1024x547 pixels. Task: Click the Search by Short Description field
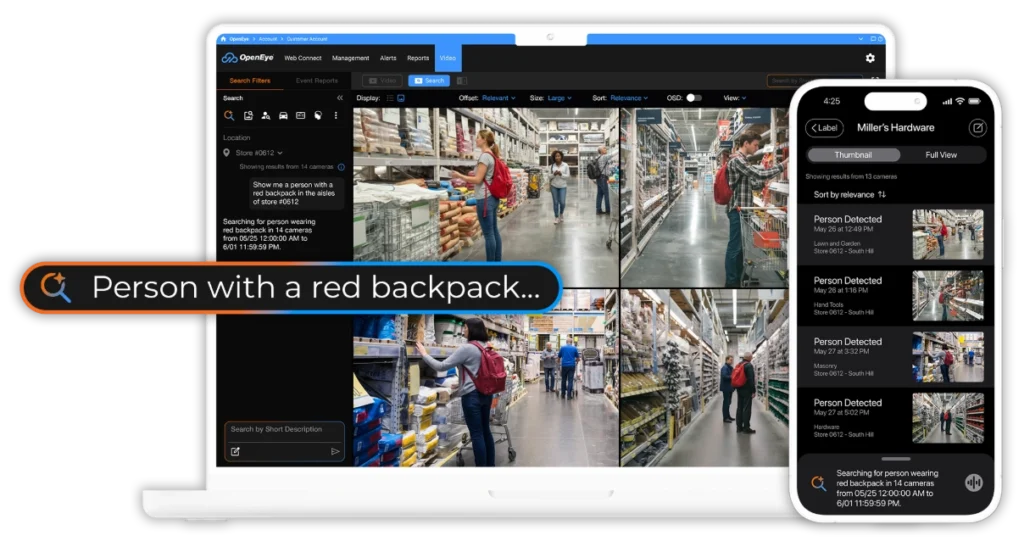[284, 442]
